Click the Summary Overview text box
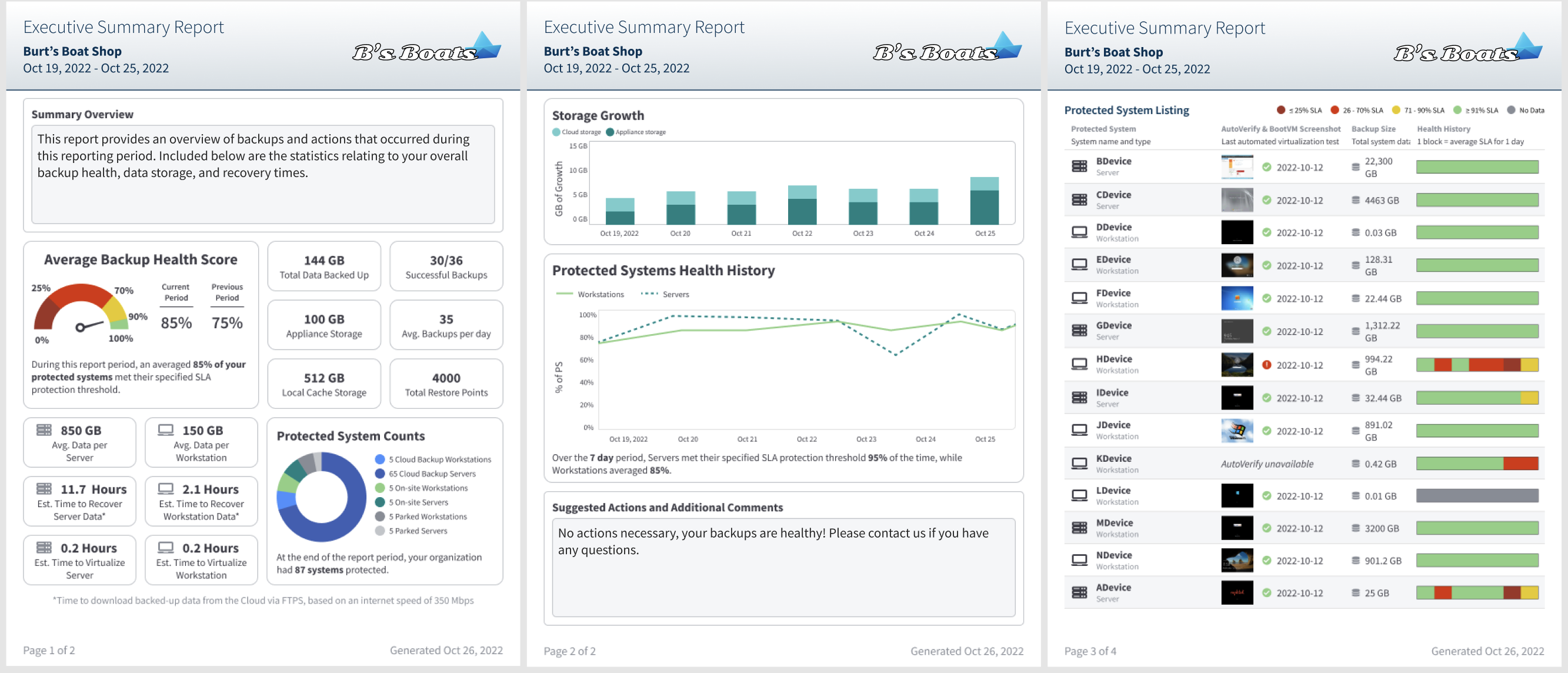Viewport: 1568px width, 673px height. pos(262,174)
